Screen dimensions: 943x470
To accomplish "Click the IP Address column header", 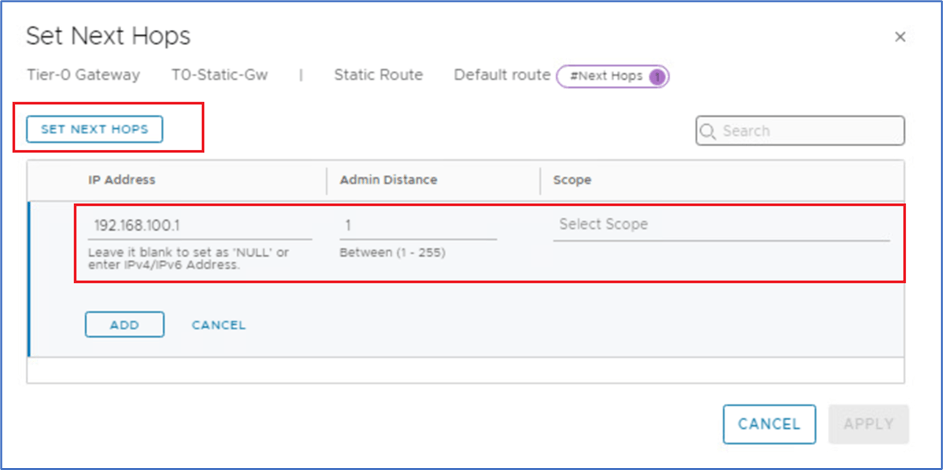I will pyautogui.click(x=121, y=180).
